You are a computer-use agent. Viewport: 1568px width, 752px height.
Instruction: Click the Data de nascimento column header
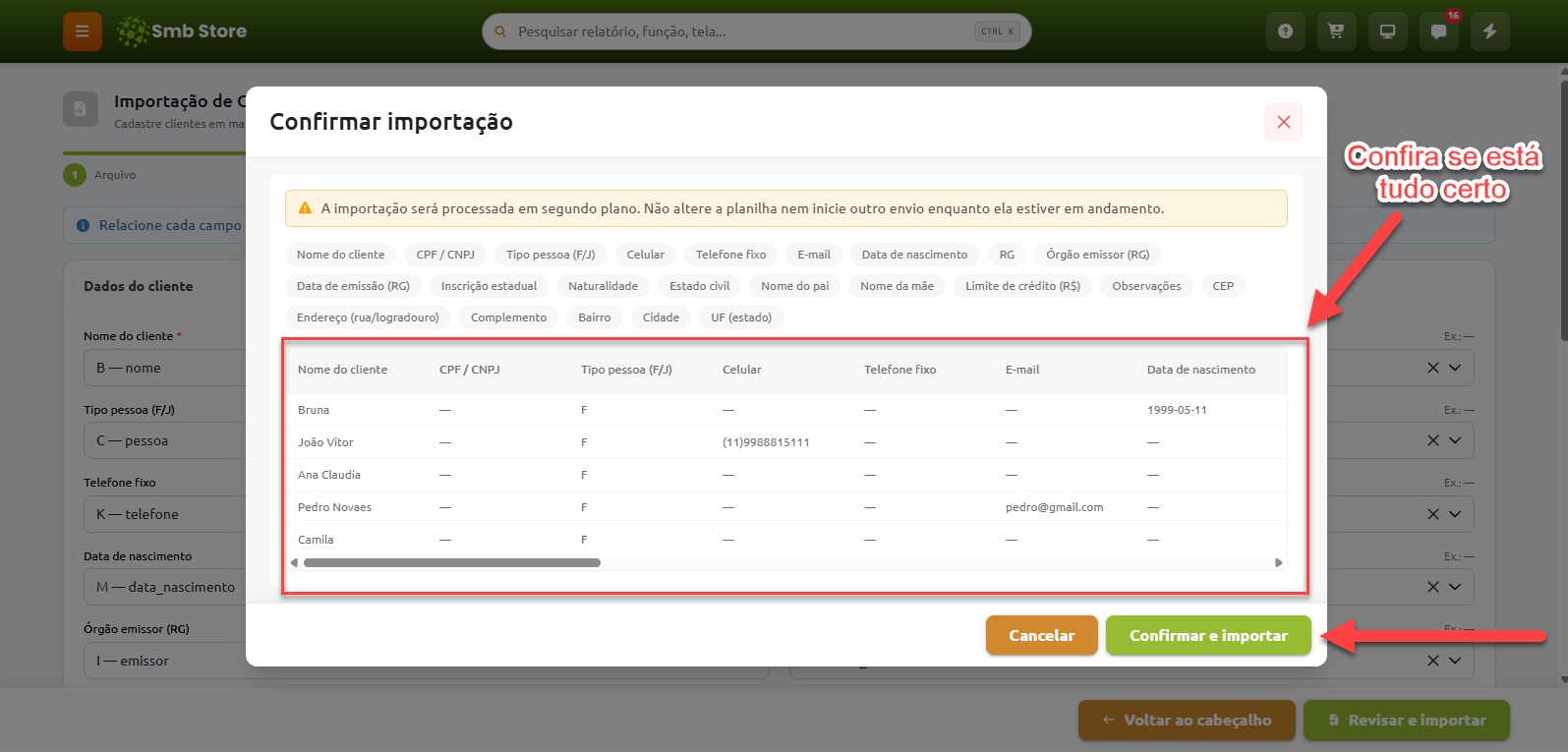coord(1201,370)
